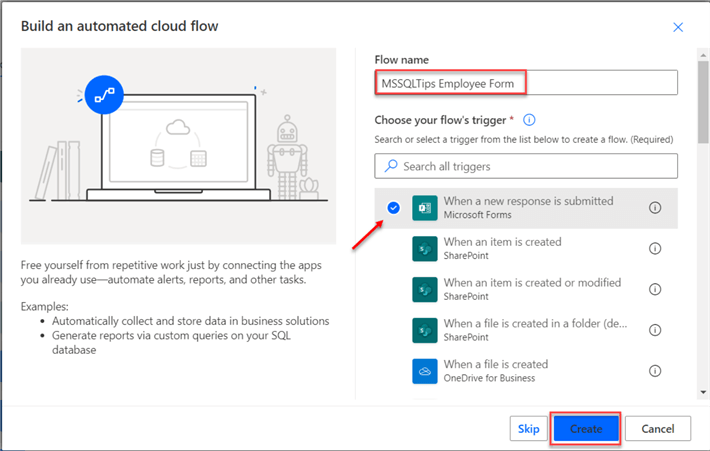Select 'When a file is created in a folder' trigger

[526, 330]
